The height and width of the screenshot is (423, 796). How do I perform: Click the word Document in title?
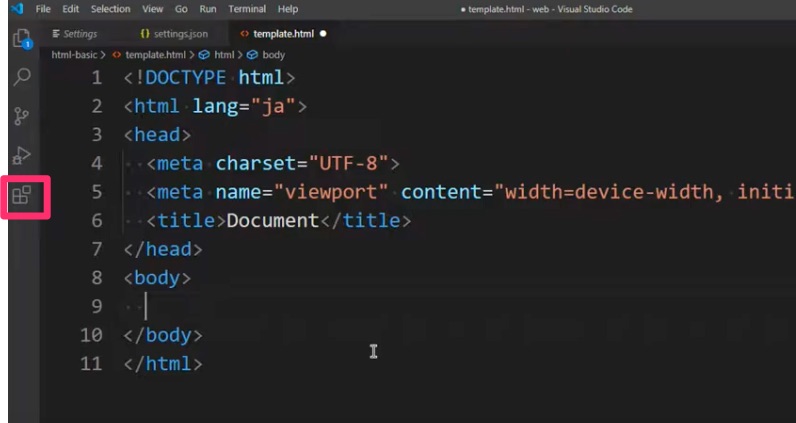pos(273,221)
